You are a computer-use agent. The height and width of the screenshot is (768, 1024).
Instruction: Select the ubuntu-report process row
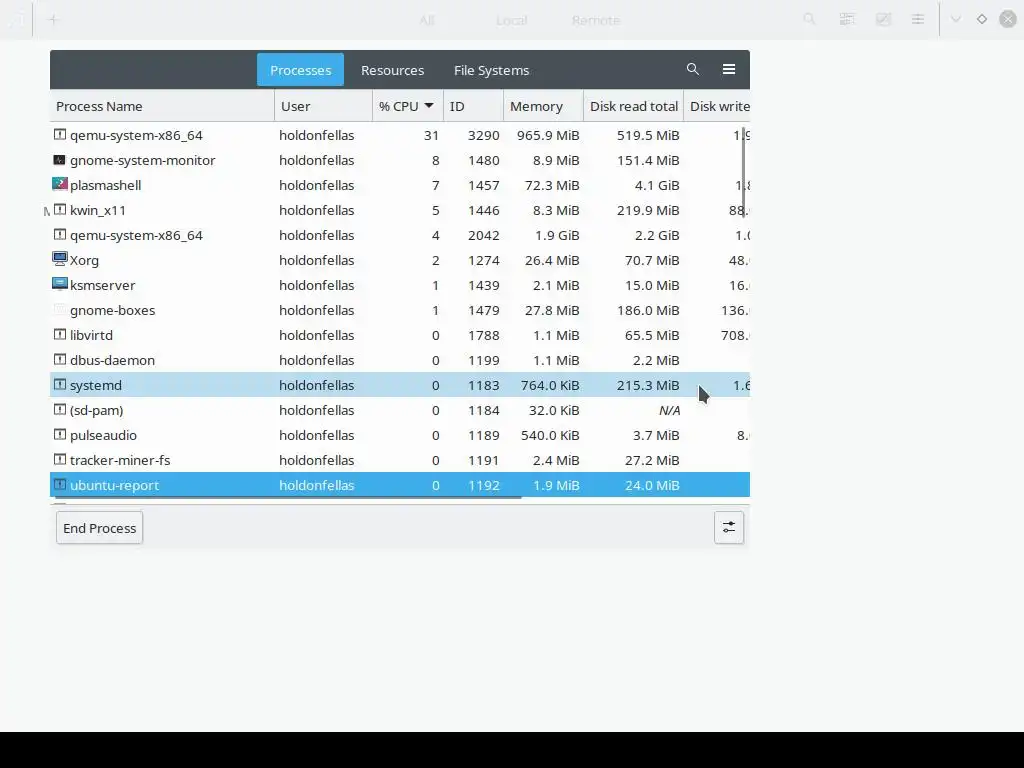(x=400, y=485)
